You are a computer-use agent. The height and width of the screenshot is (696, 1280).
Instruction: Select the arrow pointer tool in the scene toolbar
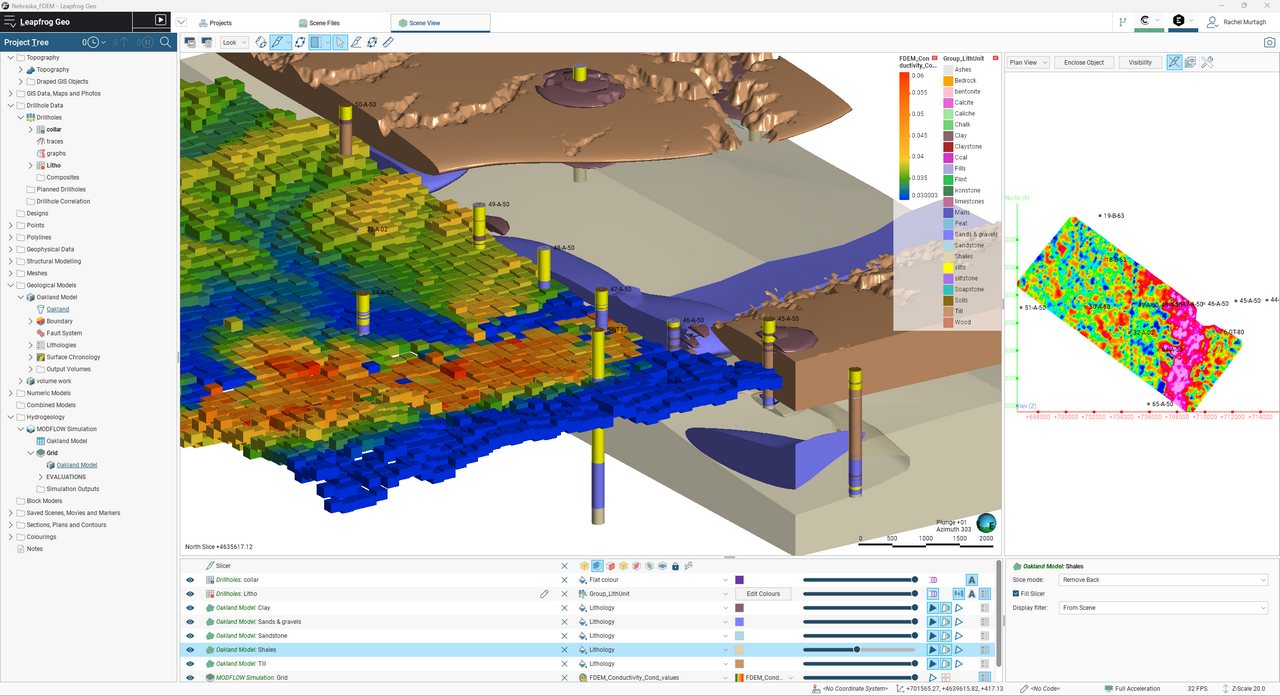point(340,42)
